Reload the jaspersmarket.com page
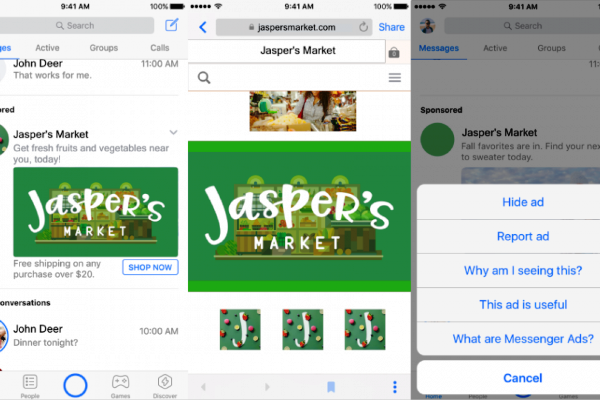The height and width of the screenshot is (400, 600). [x=364, y=27]
